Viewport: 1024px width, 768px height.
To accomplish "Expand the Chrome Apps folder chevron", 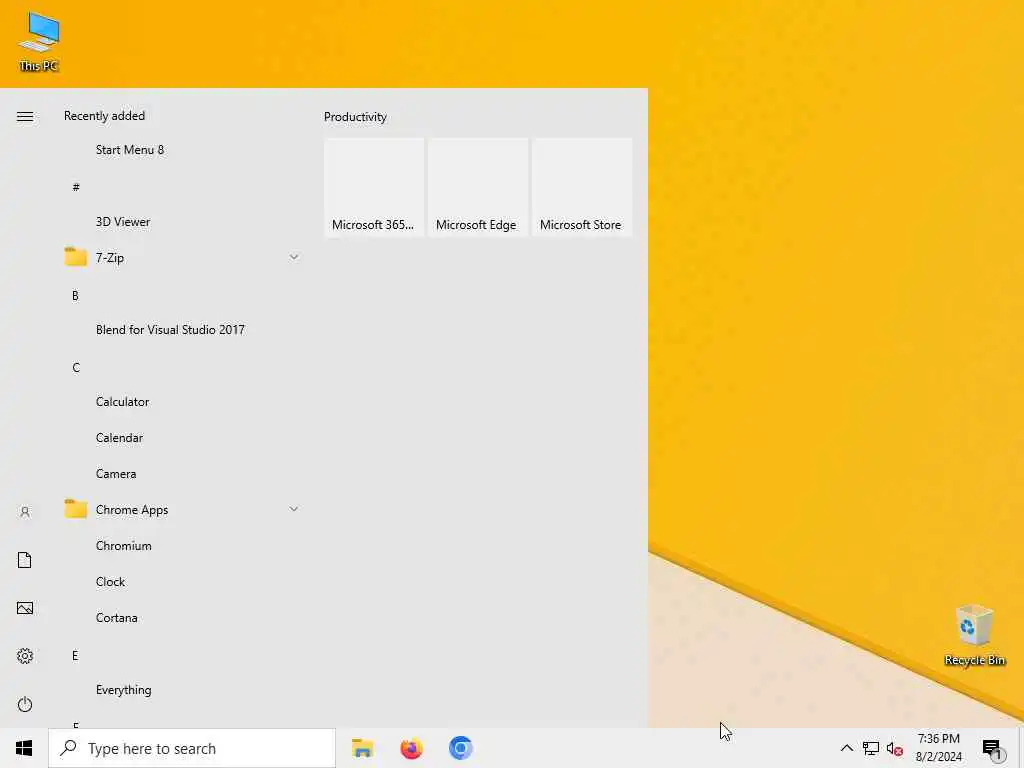I will [x=294, y=509].
